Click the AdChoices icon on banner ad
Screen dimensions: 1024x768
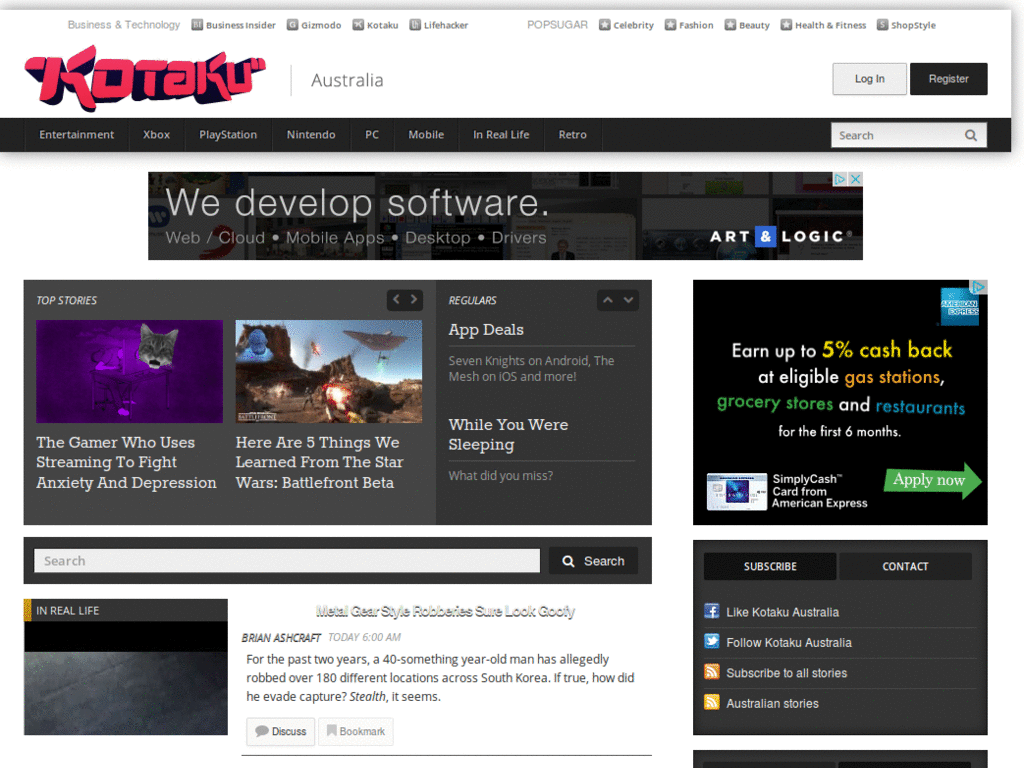pos(840,178)
